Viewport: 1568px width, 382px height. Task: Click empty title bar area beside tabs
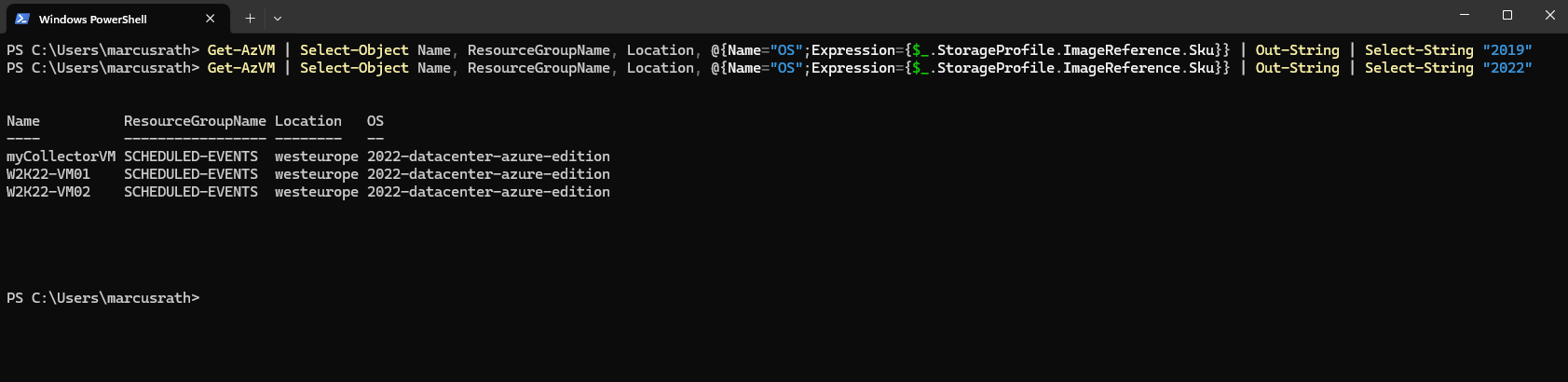click(x=839, y=17)
